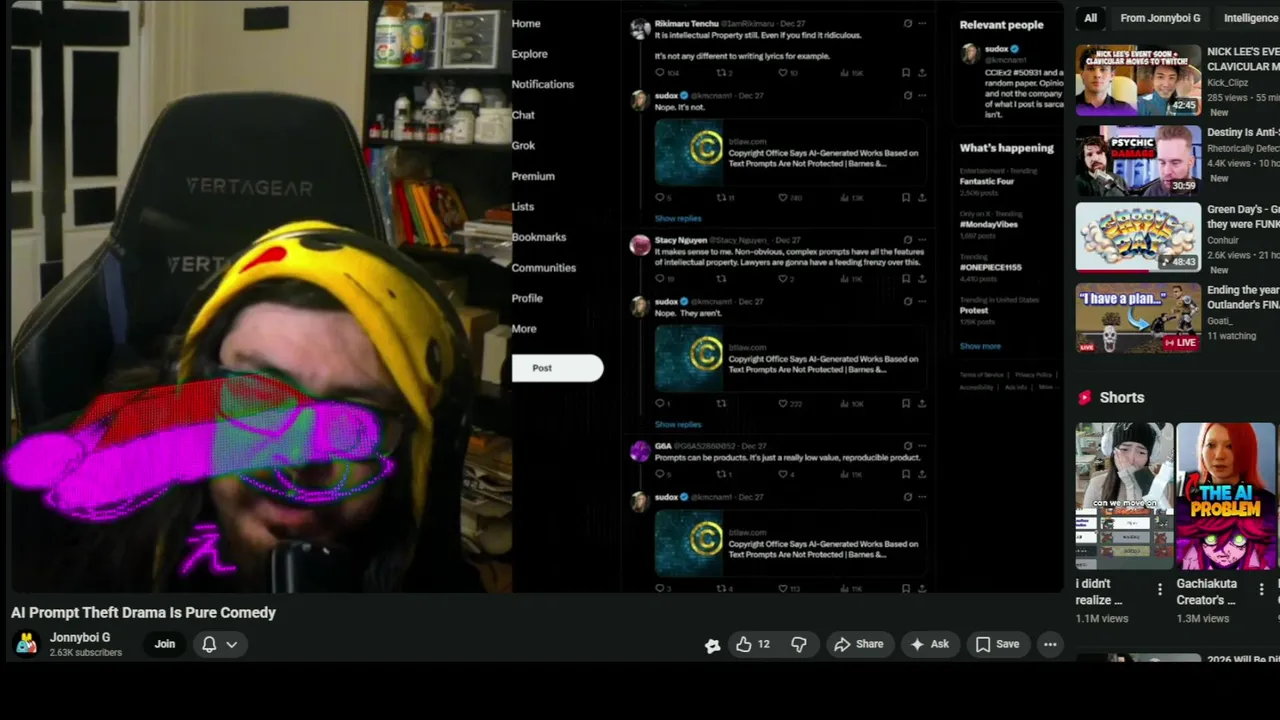Open the three-dot more actions menu
Viewport: 1280px width, 720px height.
[x=1050, y=645]
